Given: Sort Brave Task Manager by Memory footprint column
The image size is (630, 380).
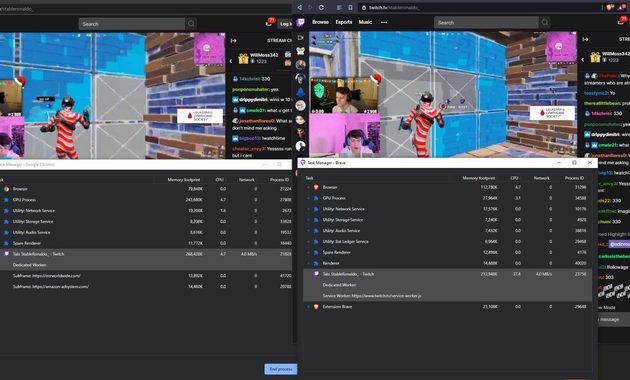Looking at the screenshot, I should tap(479, 178).
